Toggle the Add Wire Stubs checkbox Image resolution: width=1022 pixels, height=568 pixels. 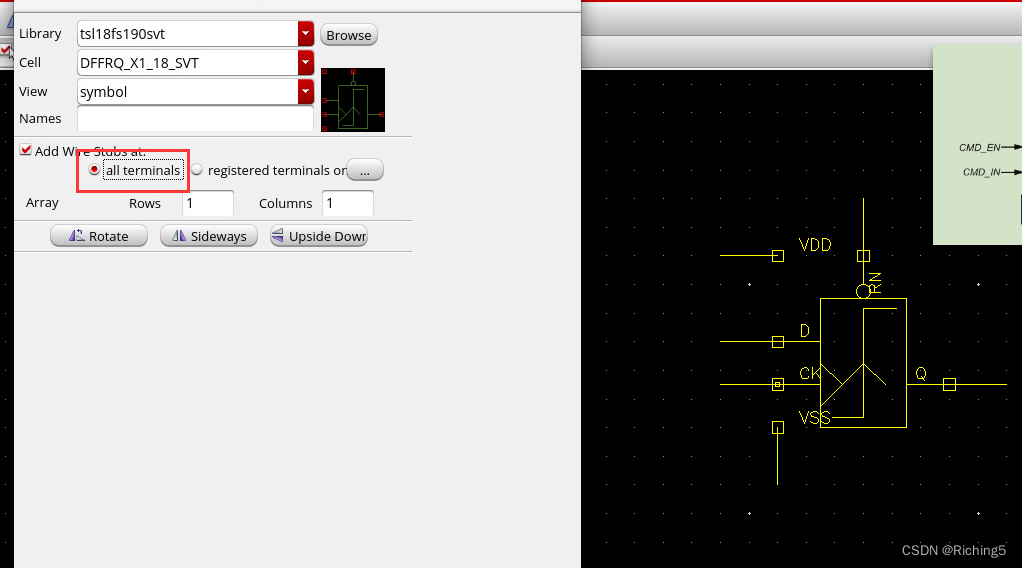[x=26, y=150]
